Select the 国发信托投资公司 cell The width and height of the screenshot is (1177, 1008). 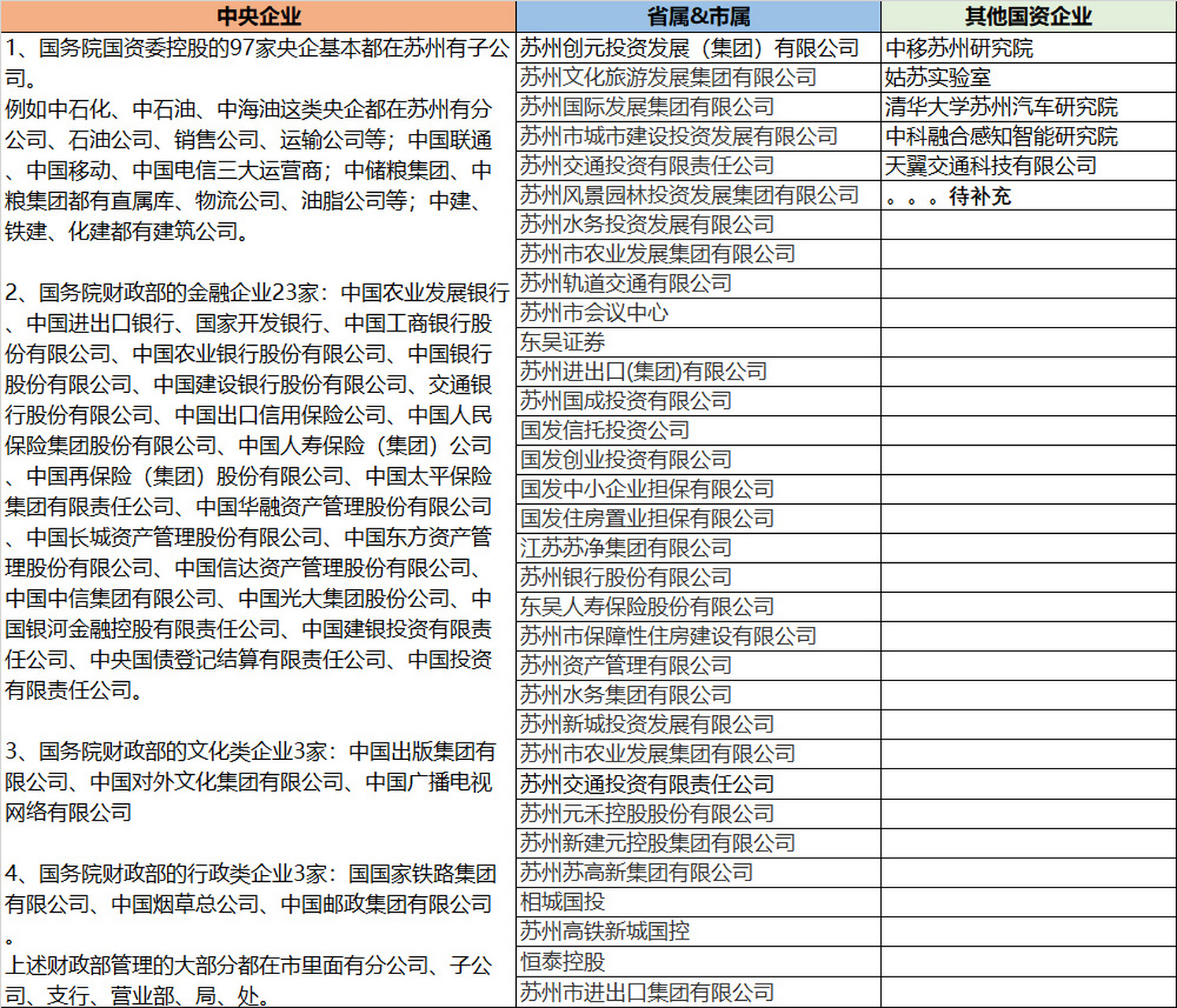pos(698,430)
